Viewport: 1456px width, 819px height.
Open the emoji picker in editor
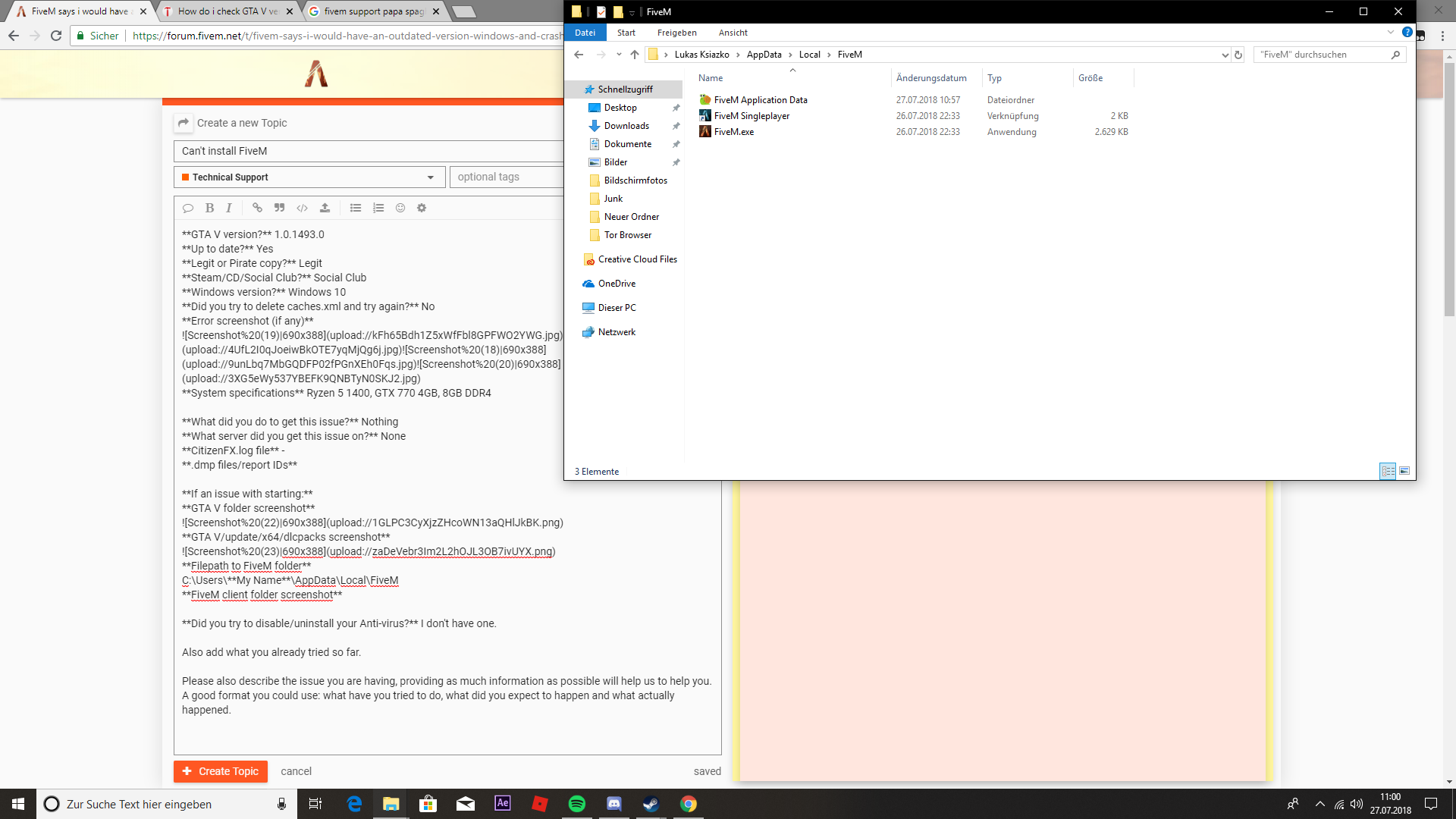pos(400,208)
